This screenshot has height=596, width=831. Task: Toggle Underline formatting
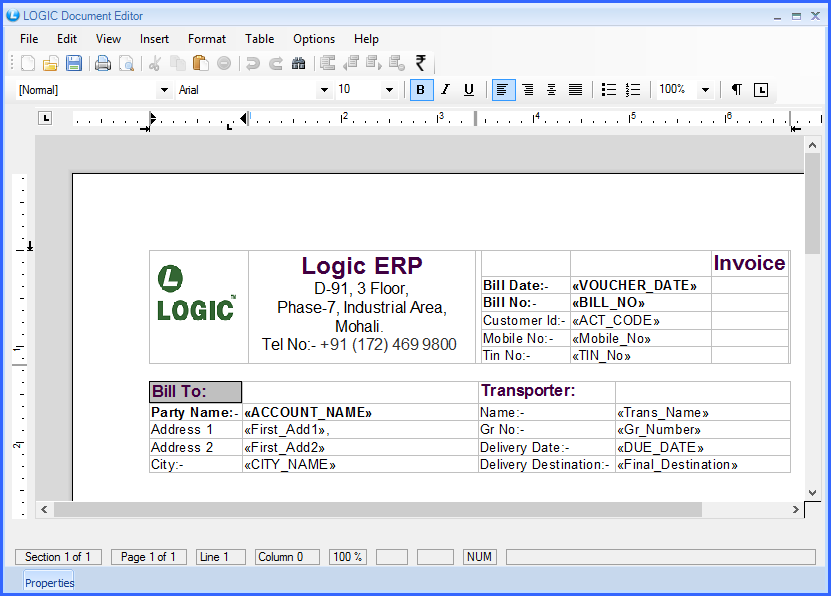pyautogui.click(x=468, y=90)
